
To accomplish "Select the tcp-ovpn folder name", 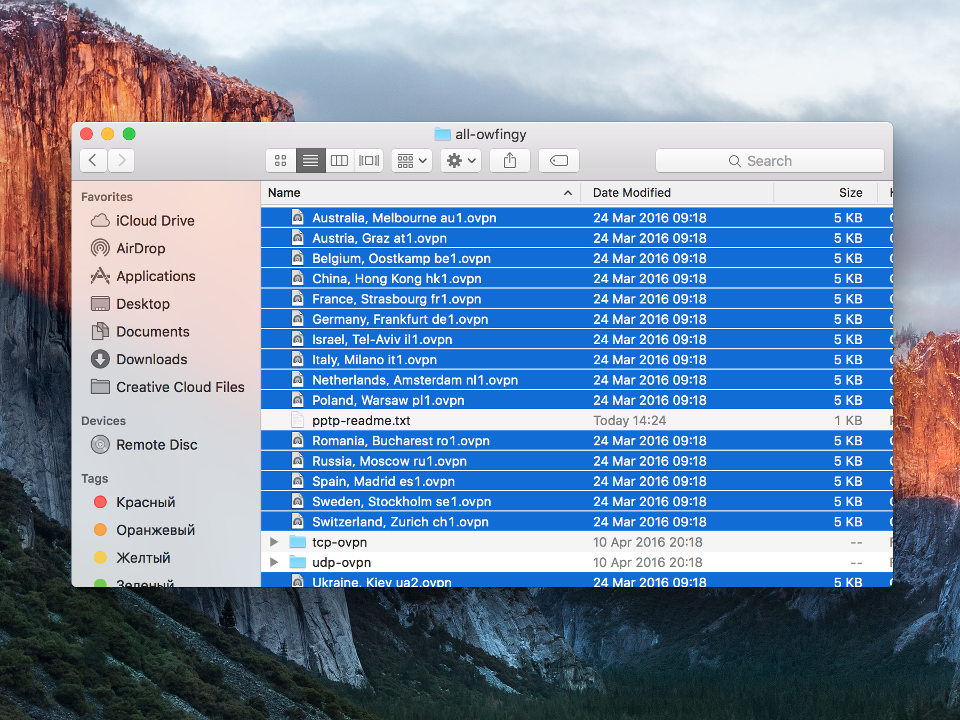I will pyautogui.click(x=339, y=542).
